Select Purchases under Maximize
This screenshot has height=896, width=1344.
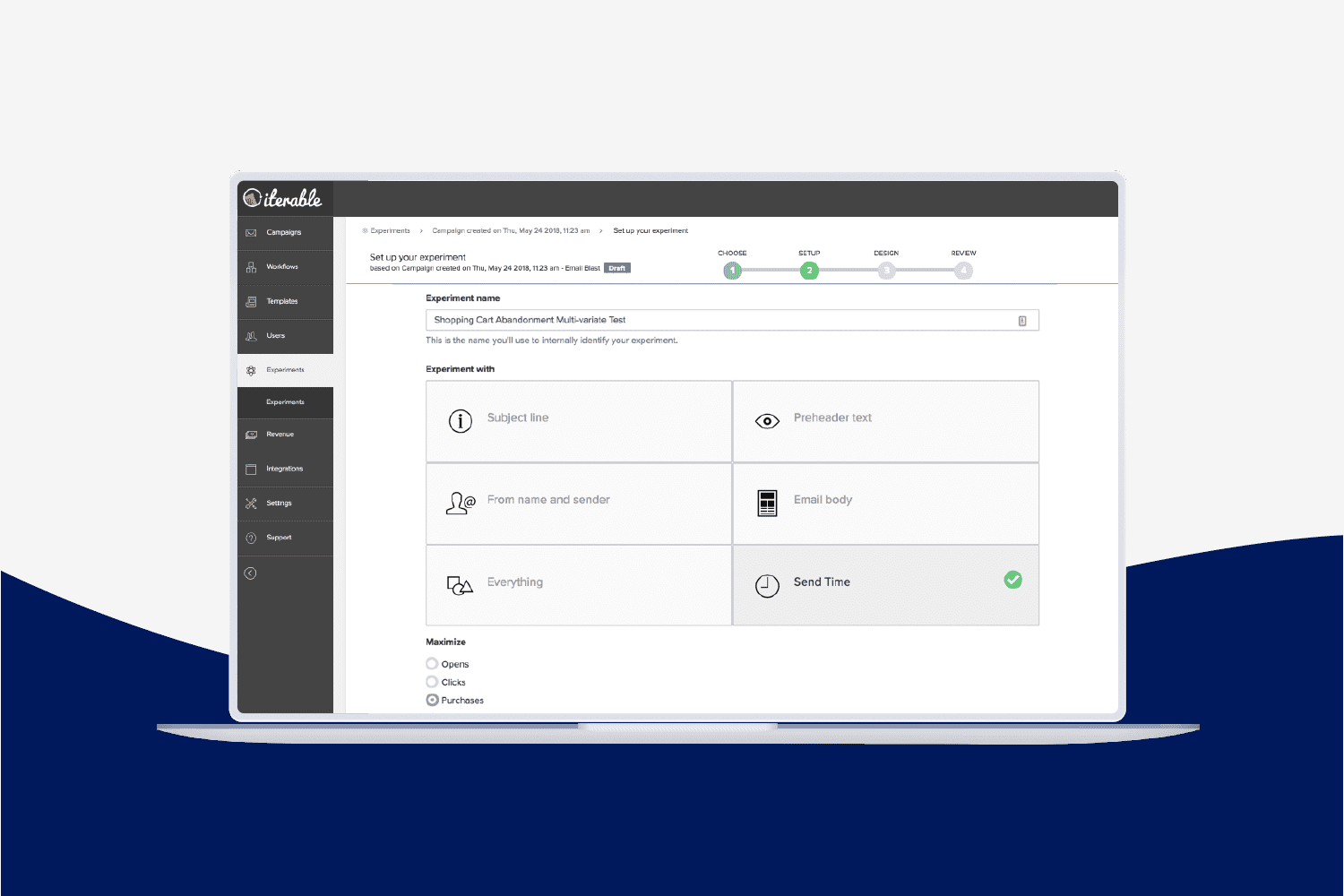click(x=432, y=700)
